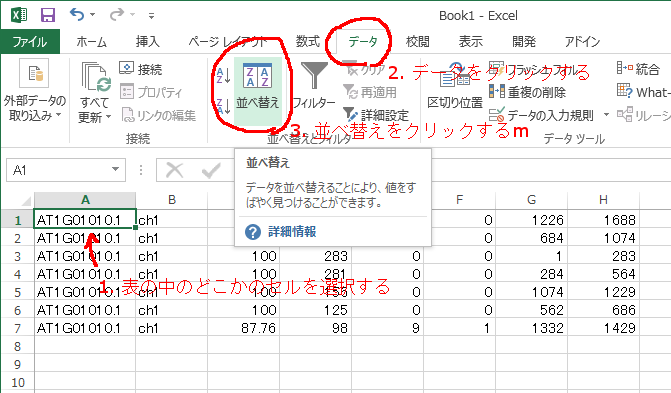Switch to the データ ribbon tab
Viewport: 671px width, 393px height.
click(363, 42)
